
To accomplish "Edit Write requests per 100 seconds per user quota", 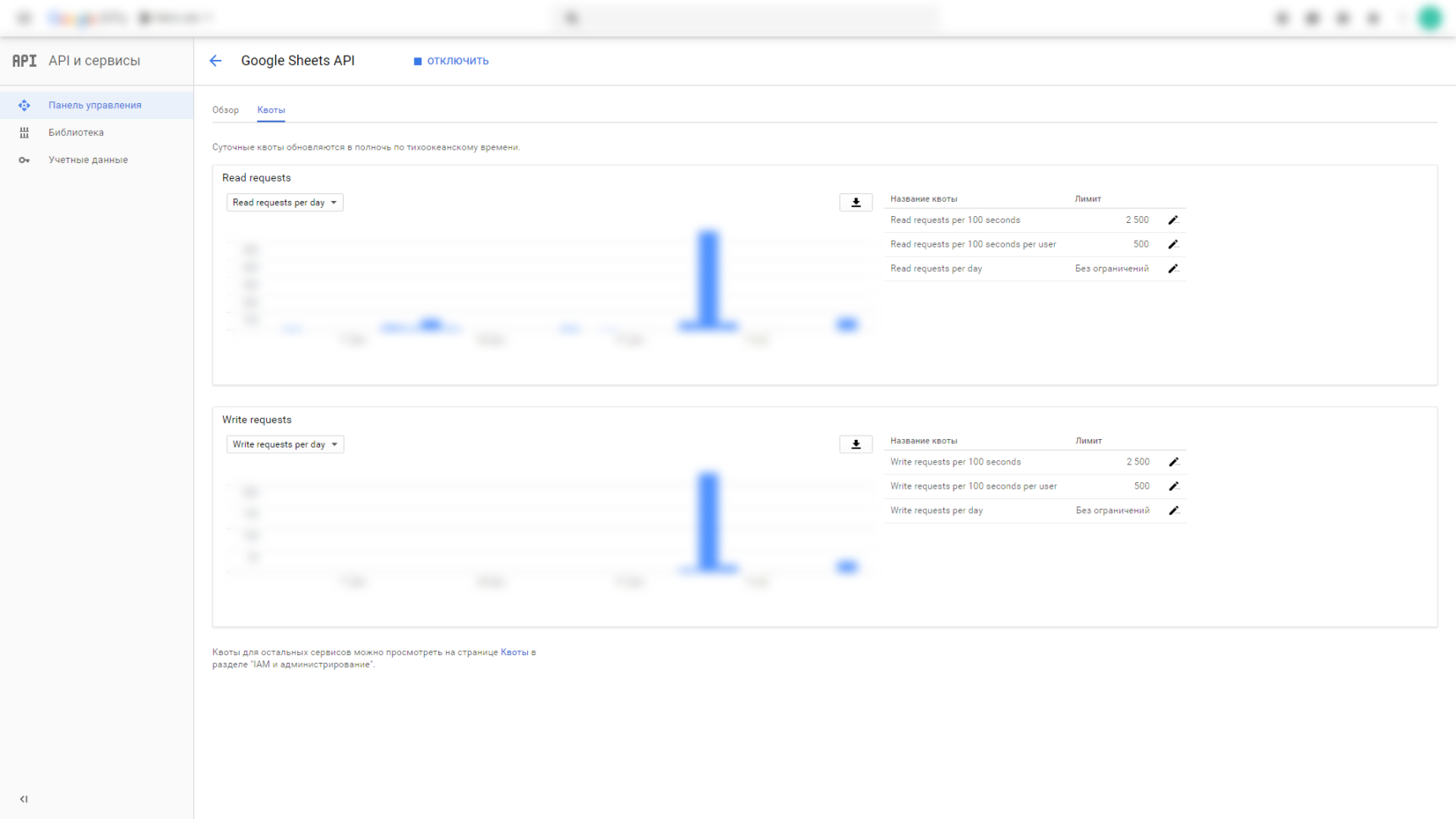I will click(x=1174, y=486).
